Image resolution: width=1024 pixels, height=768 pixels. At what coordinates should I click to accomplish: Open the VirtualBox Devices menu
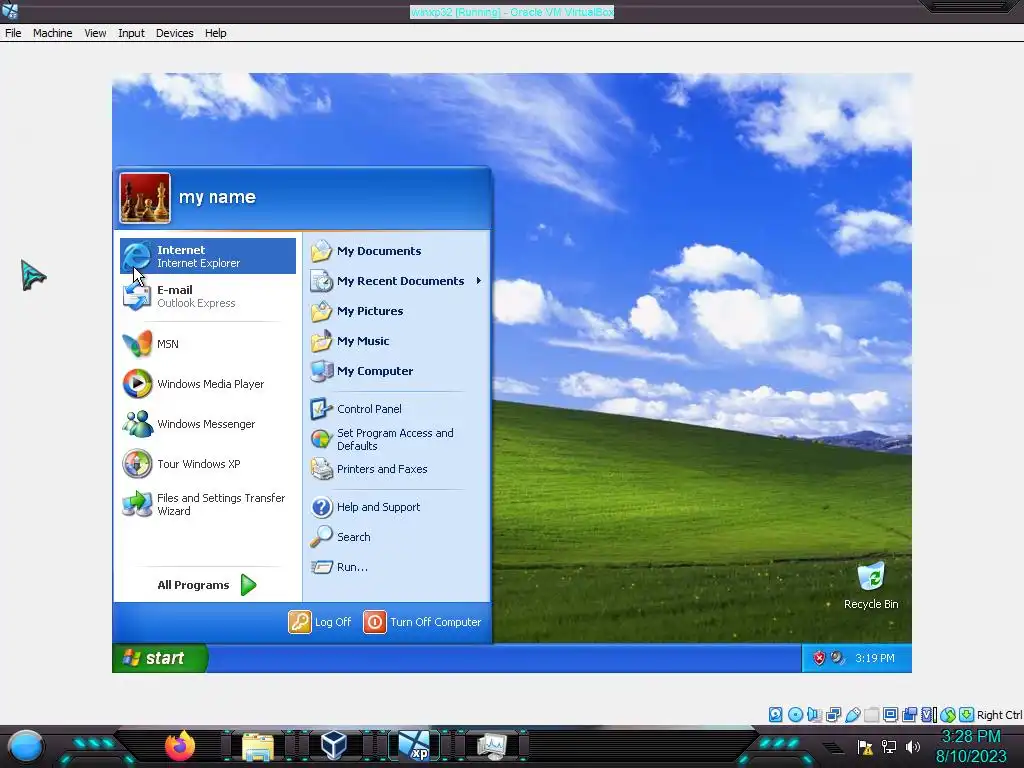(x=174, y=33)
